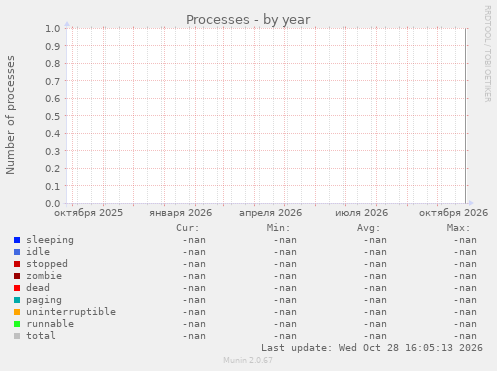Screen dimensions: 497x371
Task: Click the total row Max value
Action: click(x=465, y=336)
